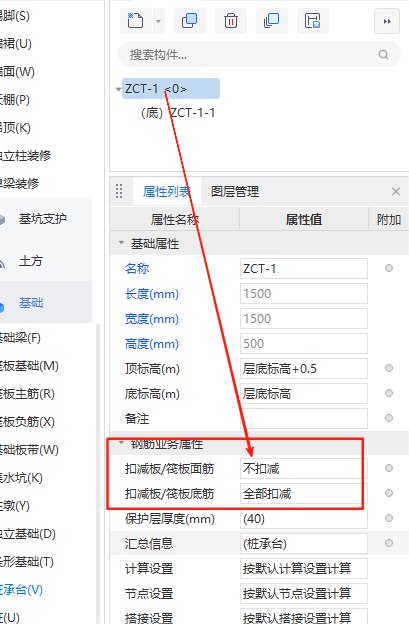Click the inter-floor copy icon
The width and height of the screenshot is (409, 624).
coord(272,21)
